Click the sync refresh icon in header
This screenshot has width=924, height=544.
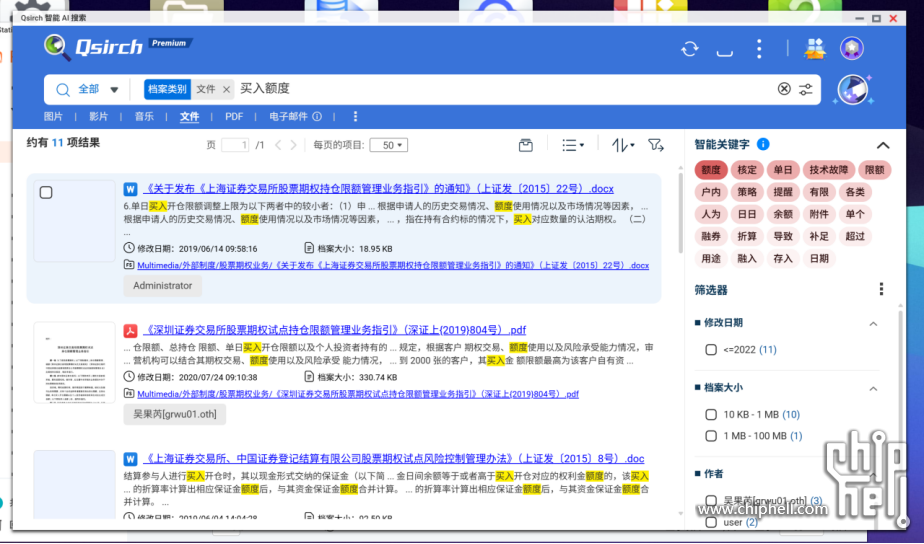tap(689, 48)
